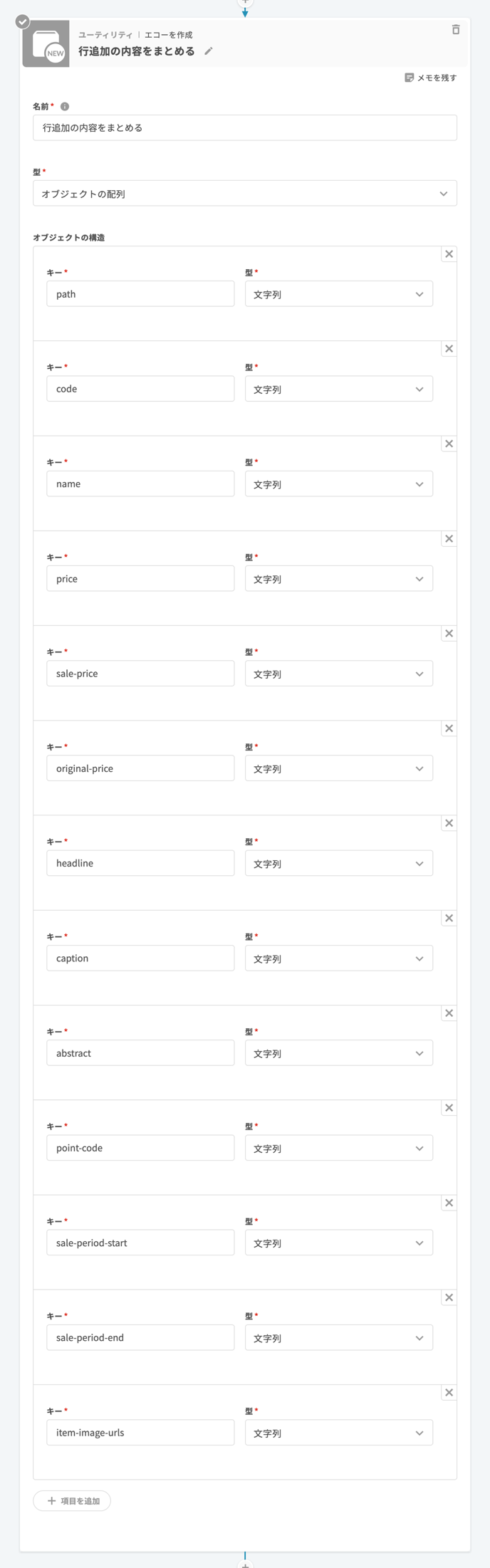The width and height of the screenshot is (490, 1568).
Task: Open the オブジェクトの配列 type dropdown
Action: pos(245,194)
